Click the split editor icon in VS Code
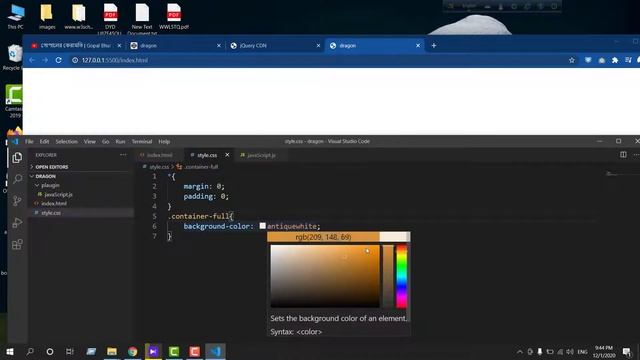The width and height of the screenshot is (640, 360). [623, 155]
